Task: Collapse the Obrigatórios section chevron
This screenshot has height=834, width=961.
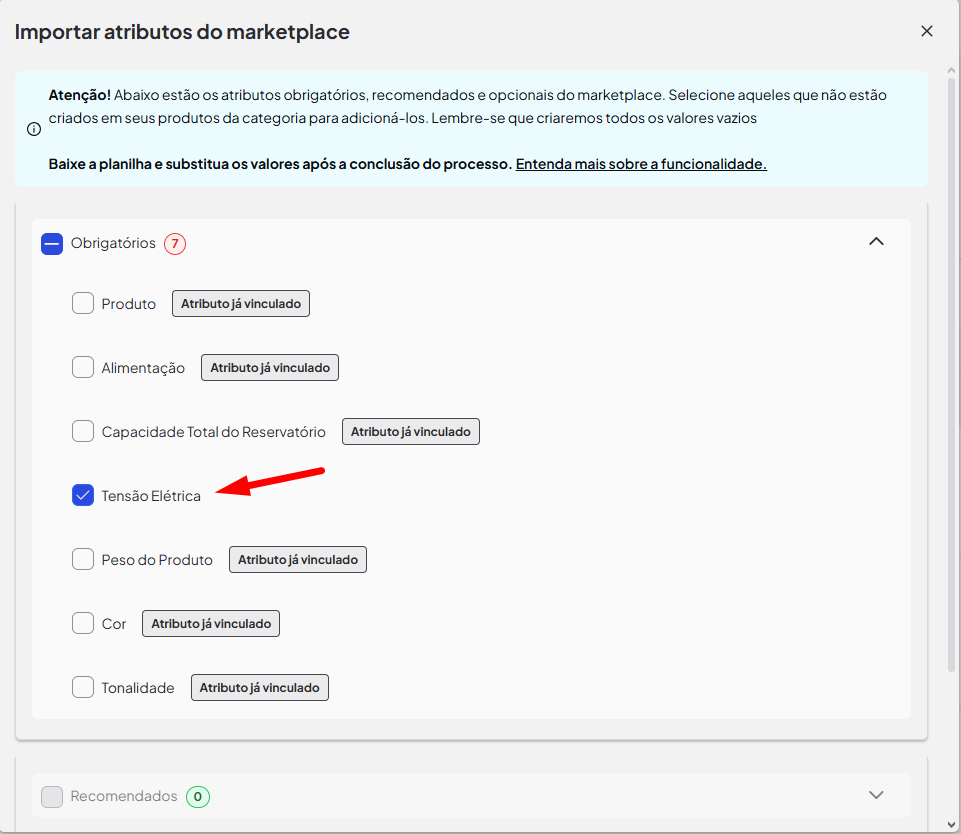Action: (x=876, y=242)
